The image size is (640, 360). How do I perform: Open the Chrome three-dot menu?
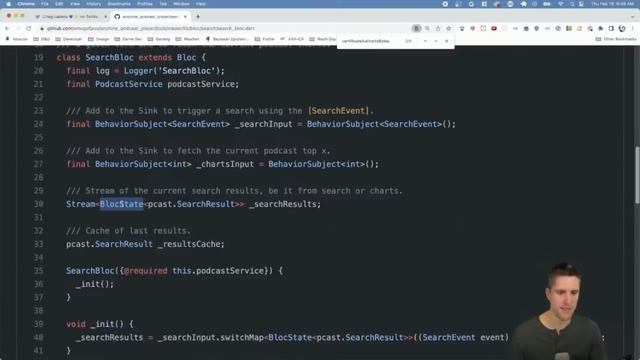633,29
